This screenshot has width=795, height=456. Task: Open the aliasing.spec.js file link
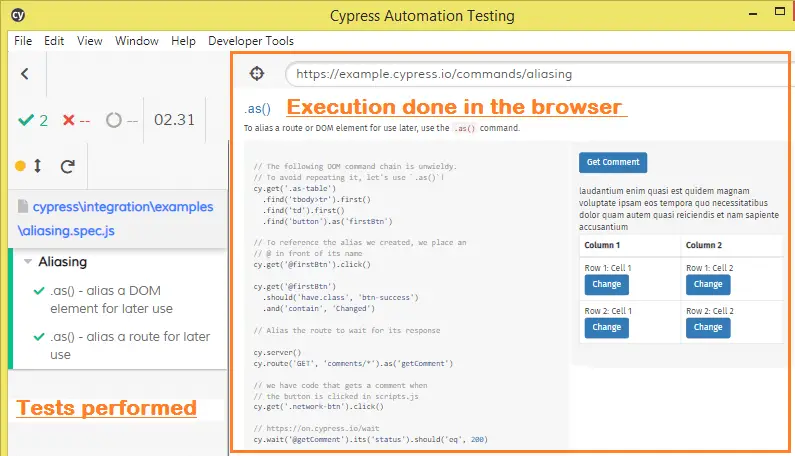point(116,219)
